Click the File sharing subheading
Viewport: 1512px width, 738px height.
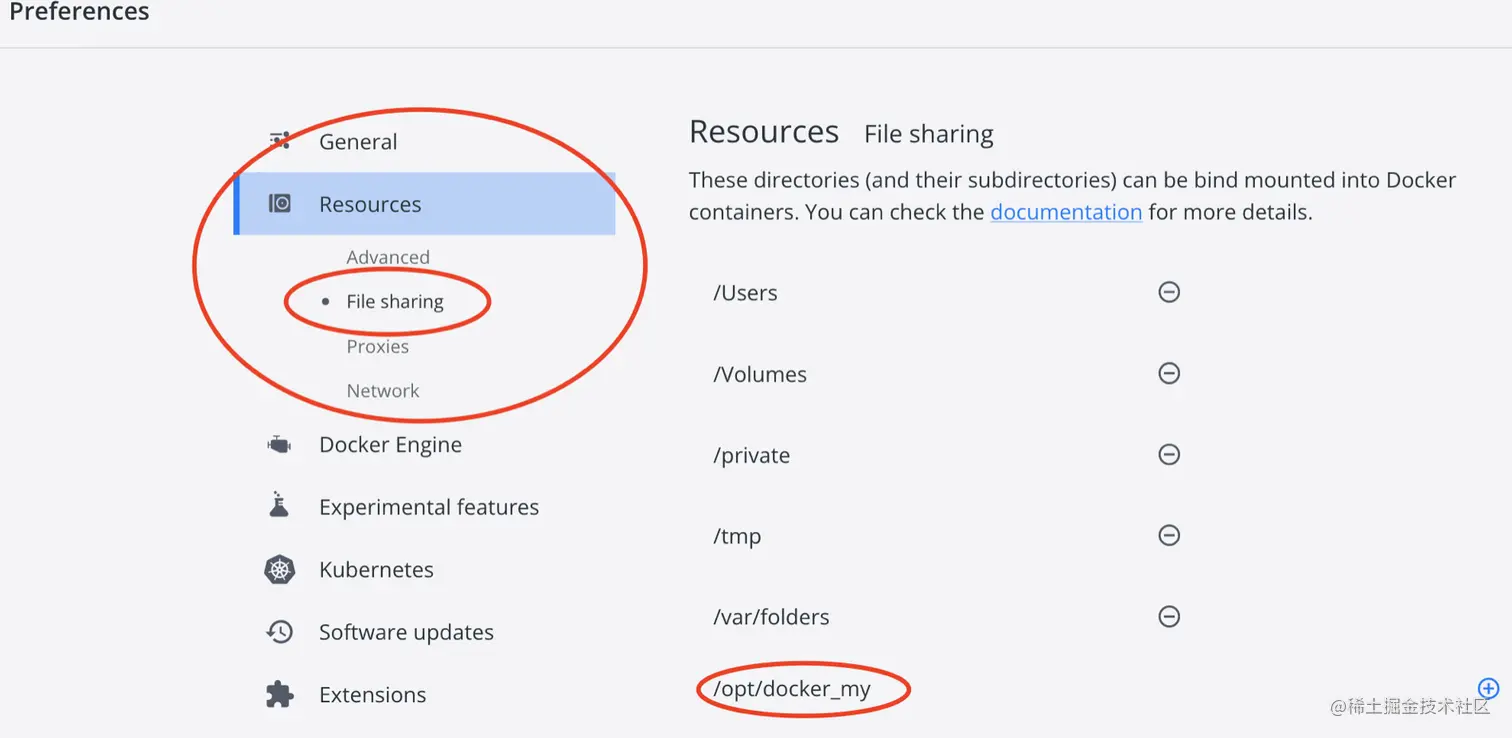[929, 134]
